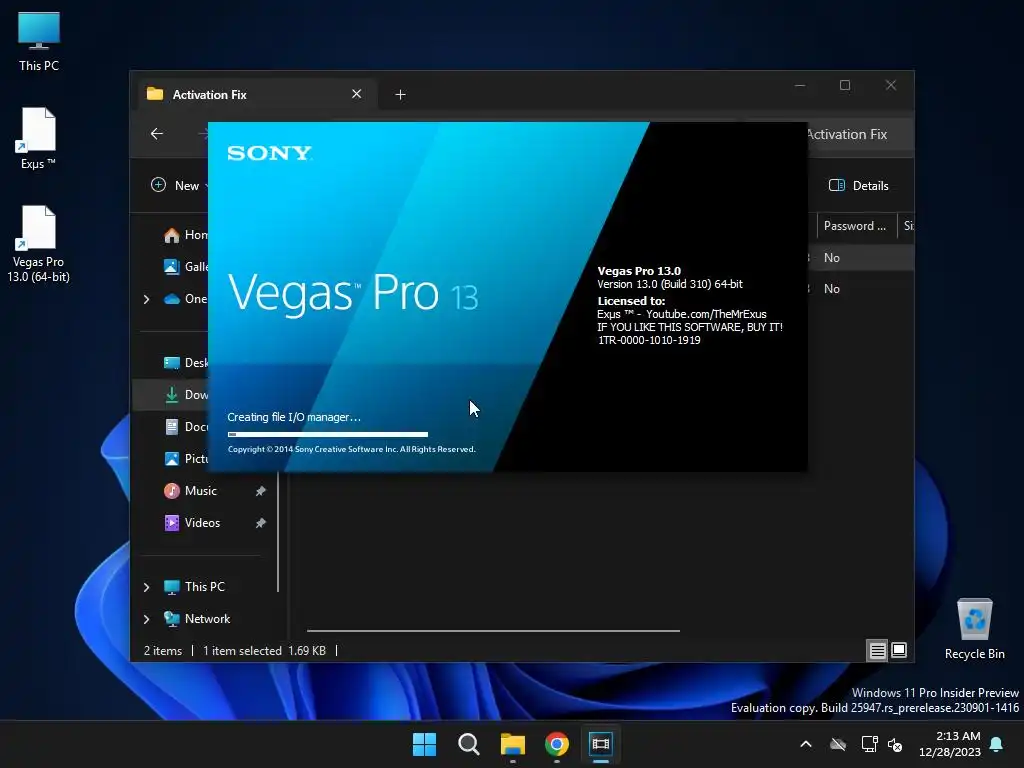The height and width of the screenshot is (768, 1024).
Task: Unpin Music using its pin icon
Action: point(261,491)
